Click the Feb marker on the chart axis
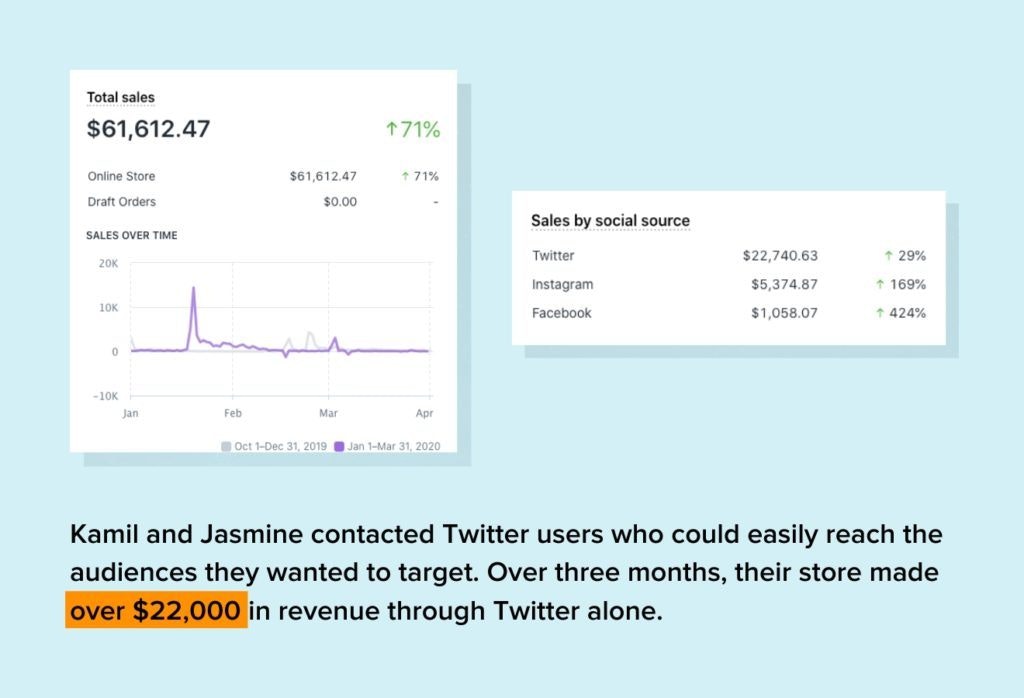The width and height of the screenshot is (1024, 698). tap(232, 412)
